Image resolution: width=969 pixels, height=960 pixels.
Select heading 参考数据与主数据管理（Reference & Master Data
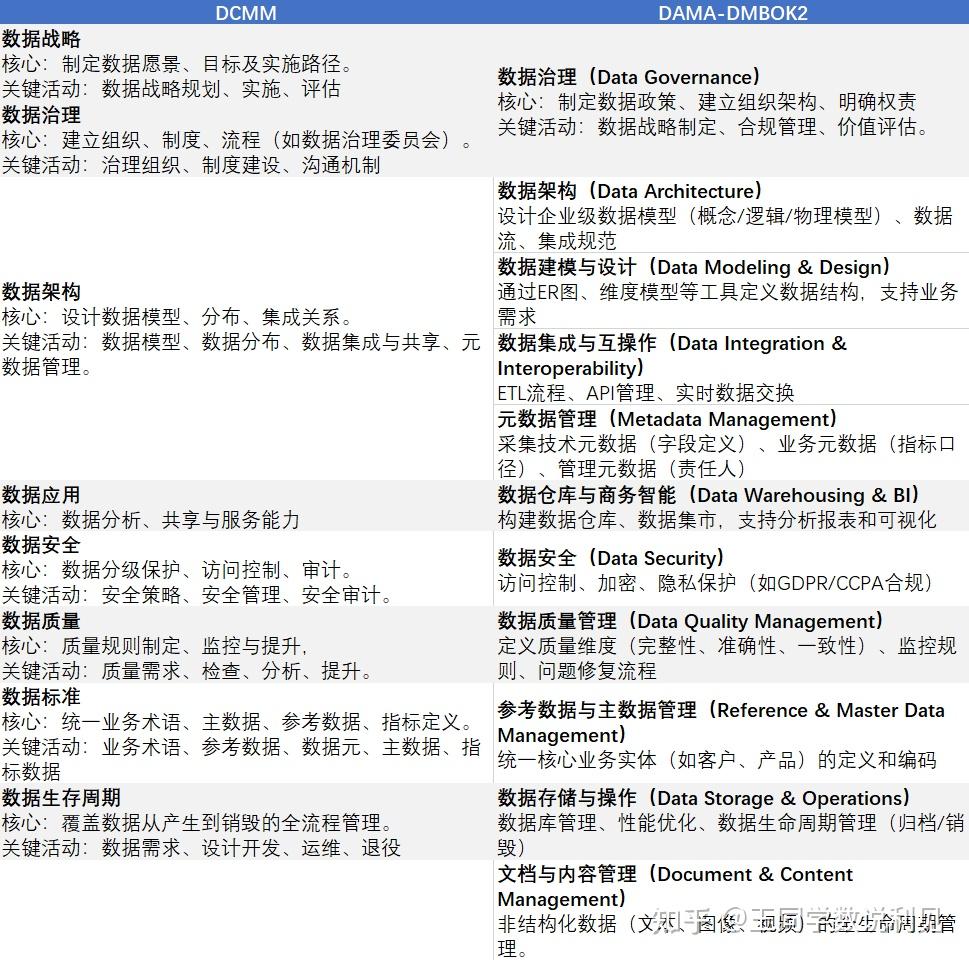[x=721, y=710]
